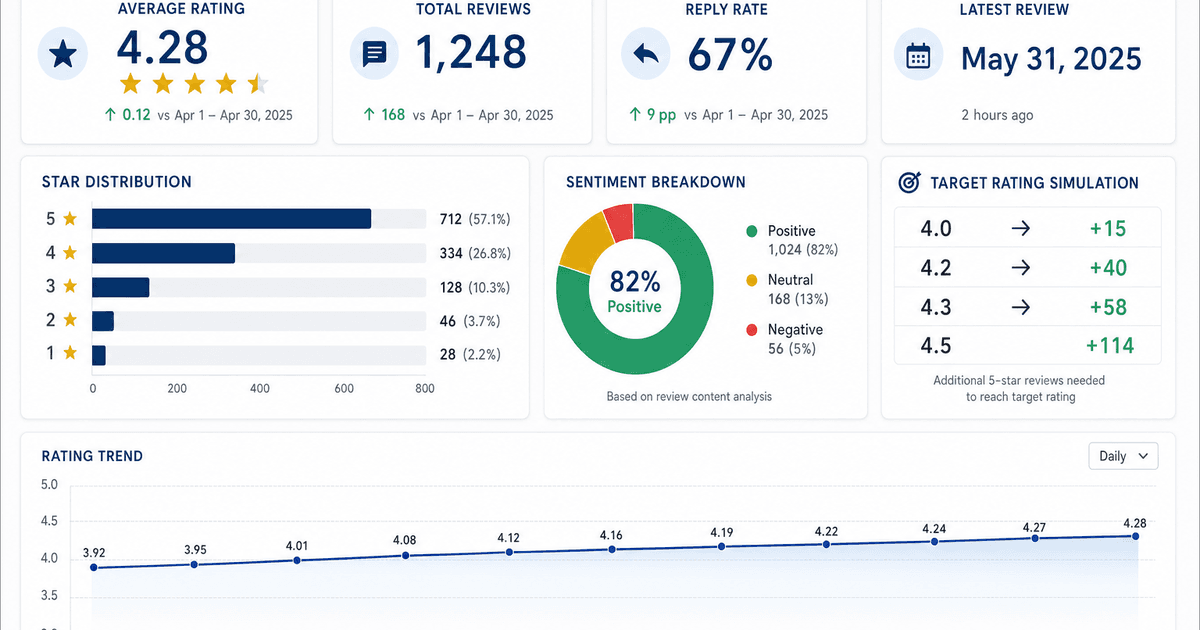Click the 1,024 (82%) positive count
1200x630 pixels.
pyautogui.click(x=803, y=249)
